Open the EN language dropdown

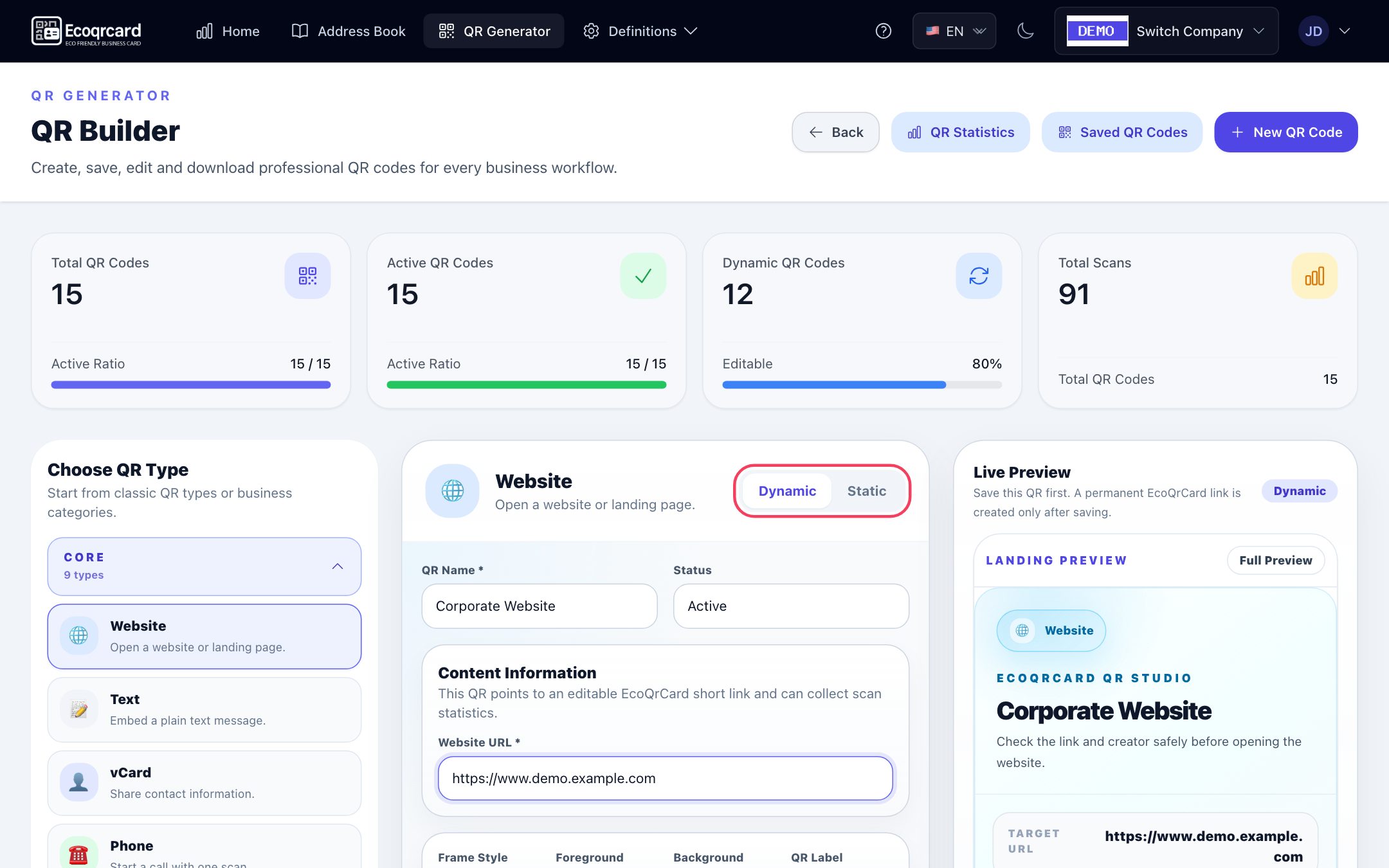click(954, 31)
